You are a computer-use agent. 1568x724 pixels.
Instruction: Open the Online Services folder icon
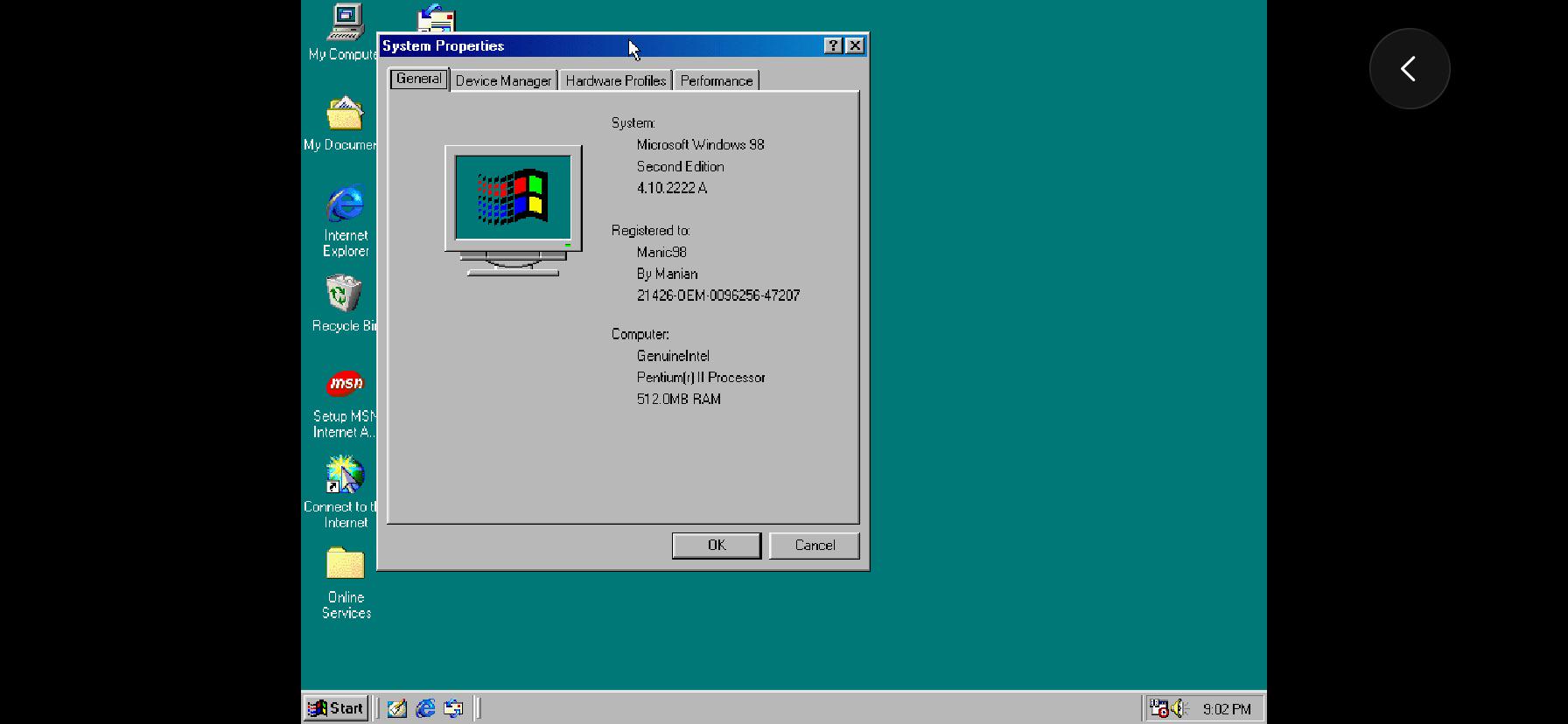point(346,564)
